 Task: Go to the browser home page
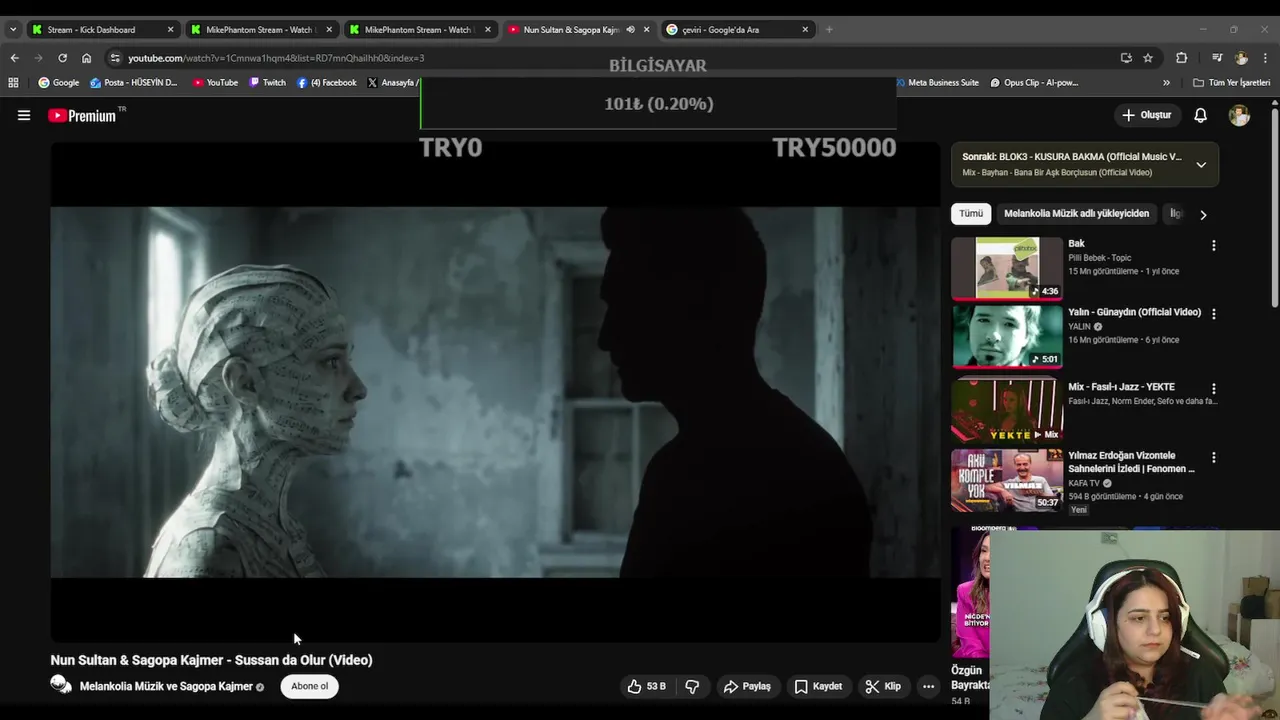(x=86, y=58)
